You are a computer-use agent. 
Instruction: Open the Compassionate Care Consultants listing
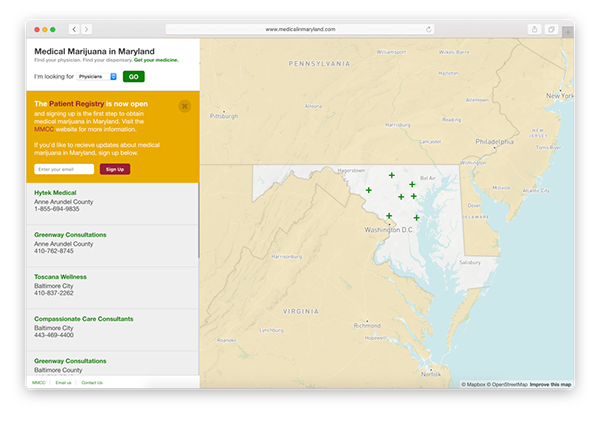pyautogui.click(x=84, y=319)
